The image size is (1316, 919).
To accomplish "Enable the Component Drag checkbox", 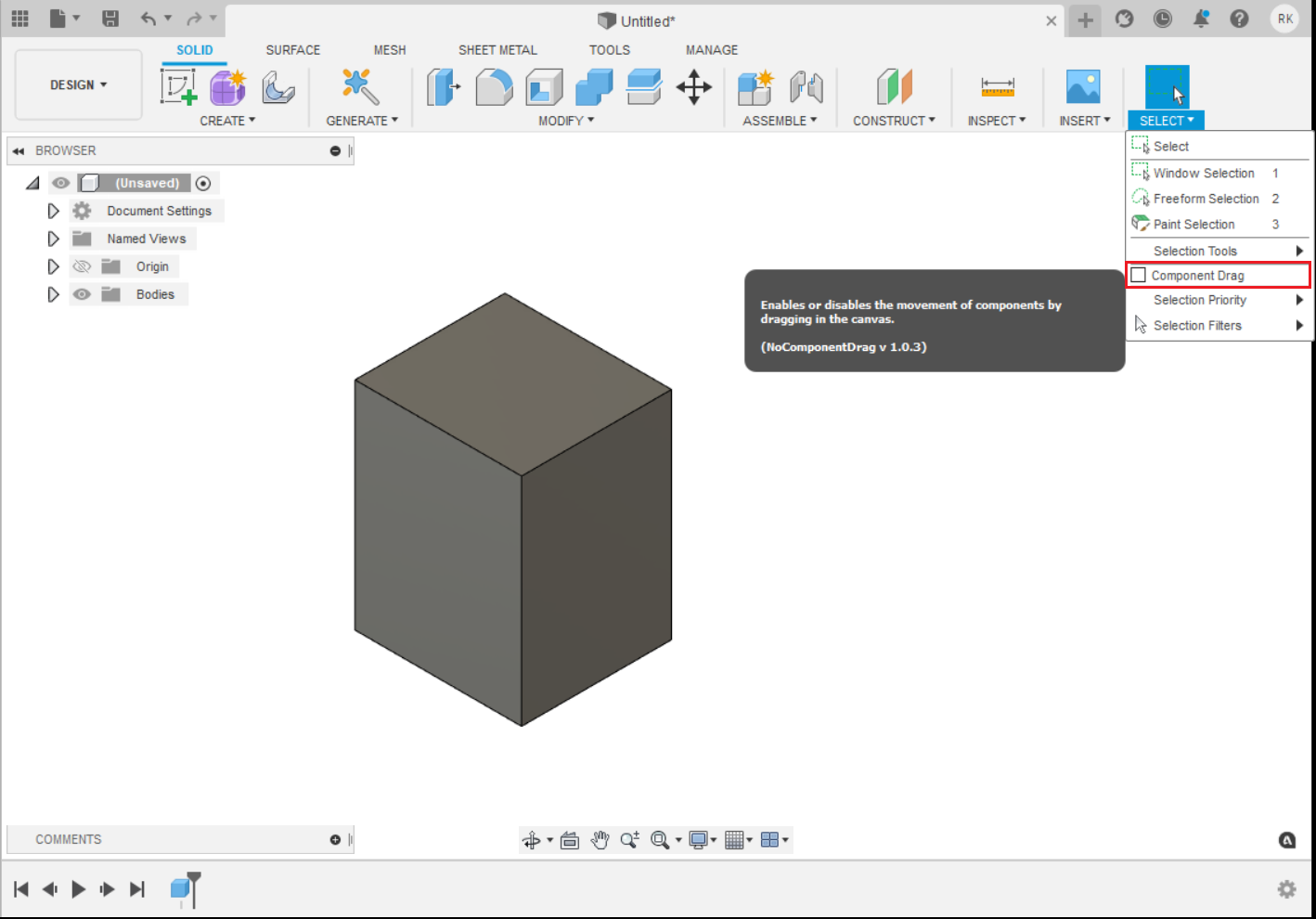I will 1139,276.
